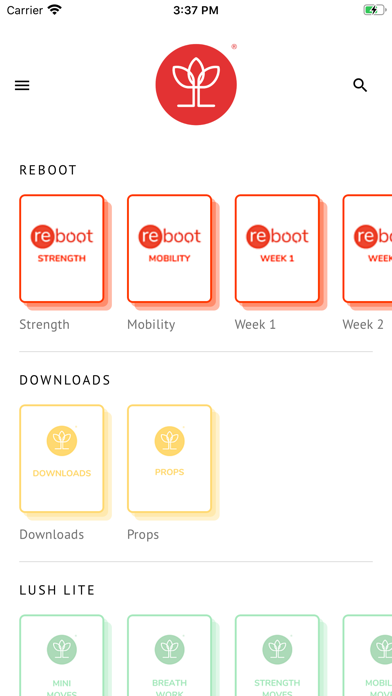Select the 'Props' label below the card
Screen dimensions: 392x696
(x=143, y=535)
